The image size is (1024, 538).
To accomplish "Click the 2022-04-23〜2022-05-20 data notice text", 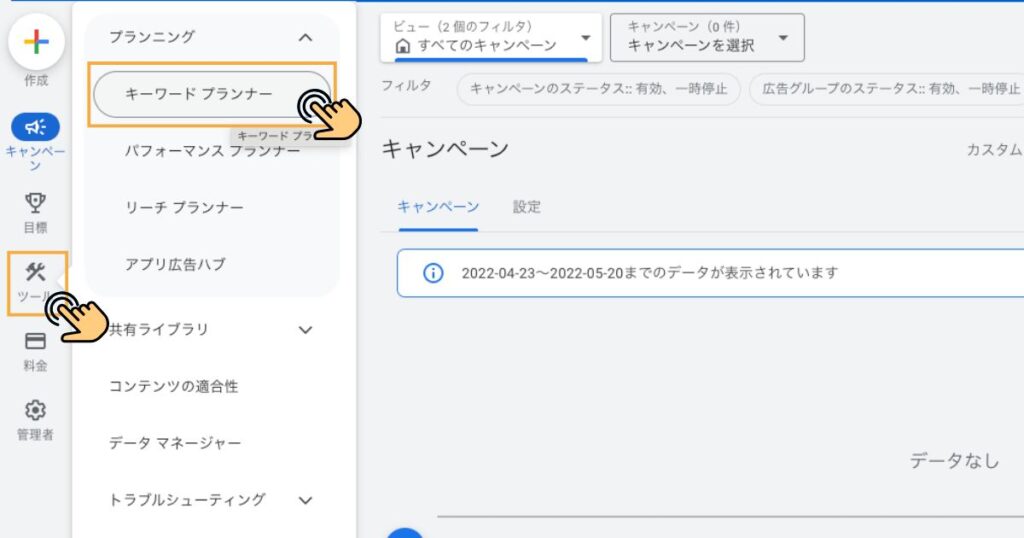I will click(649, 273).
